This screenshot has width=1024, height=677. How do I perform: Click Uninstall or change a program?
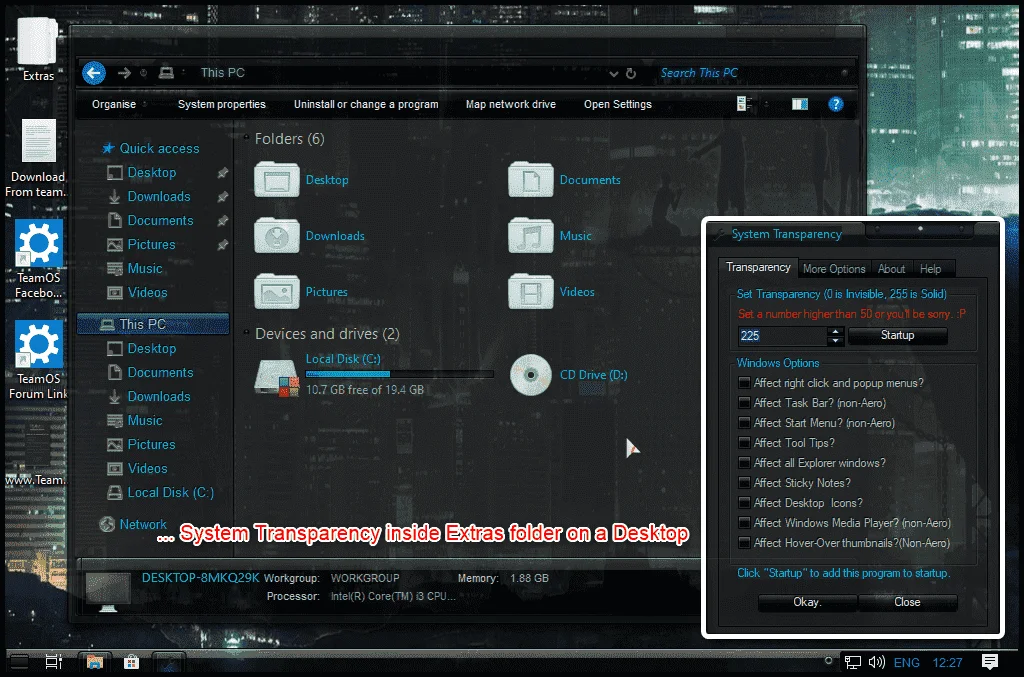[366, 104]
